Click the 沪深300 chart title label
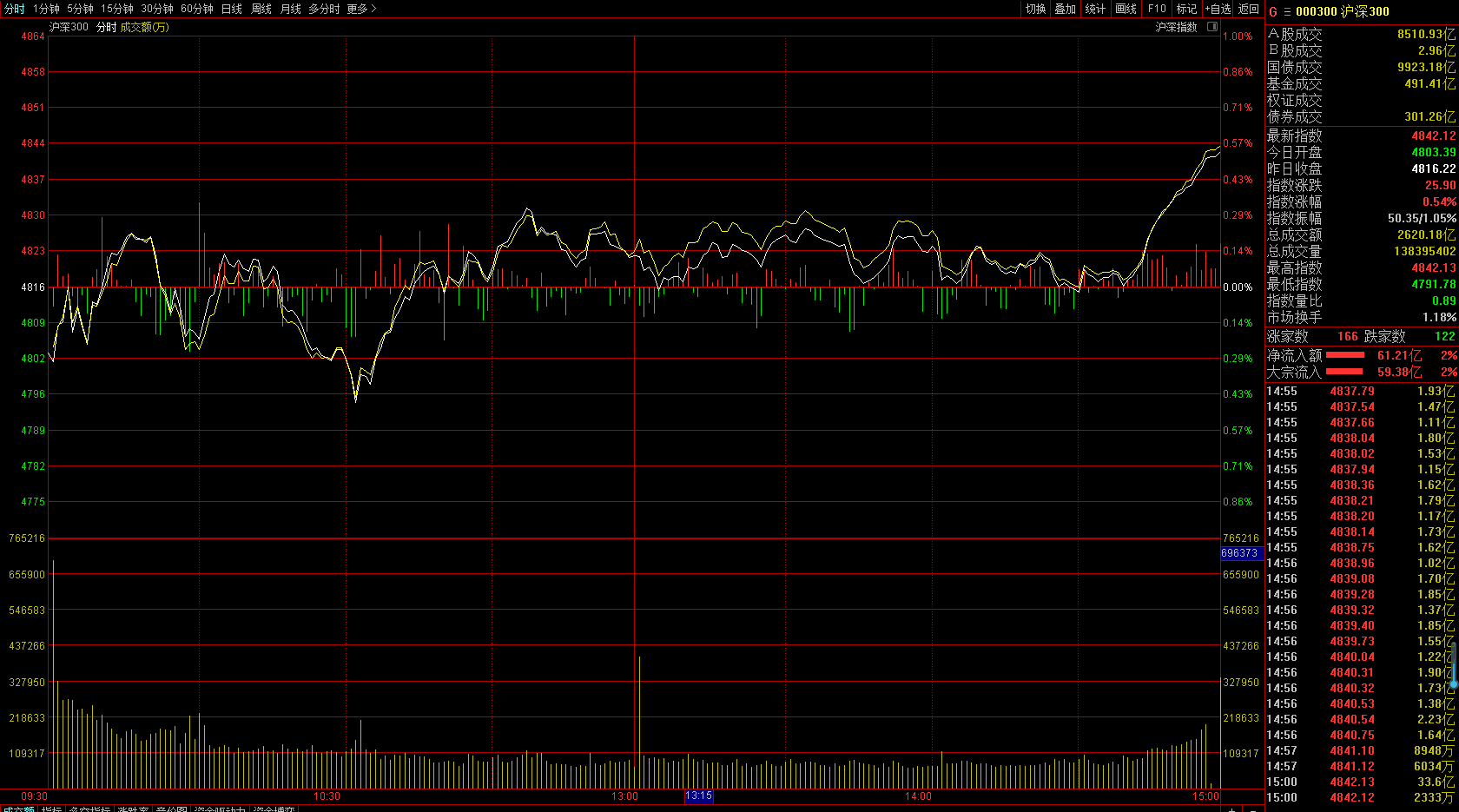 pyautogui.click(x=69, y=27)
